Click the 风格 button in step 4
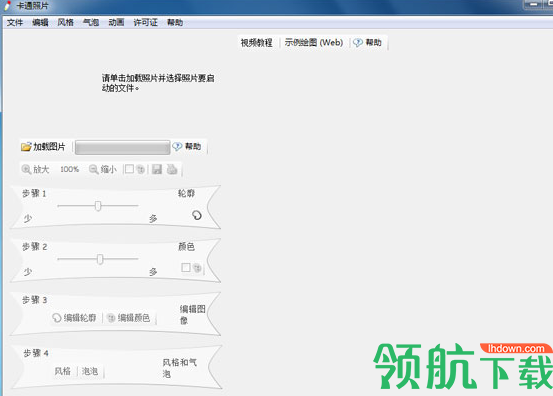 coord(62,371)
